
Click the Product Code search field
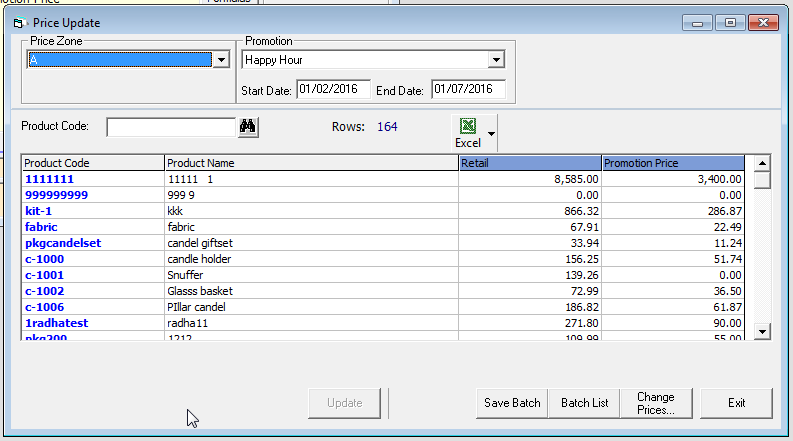tap(171, 127)
